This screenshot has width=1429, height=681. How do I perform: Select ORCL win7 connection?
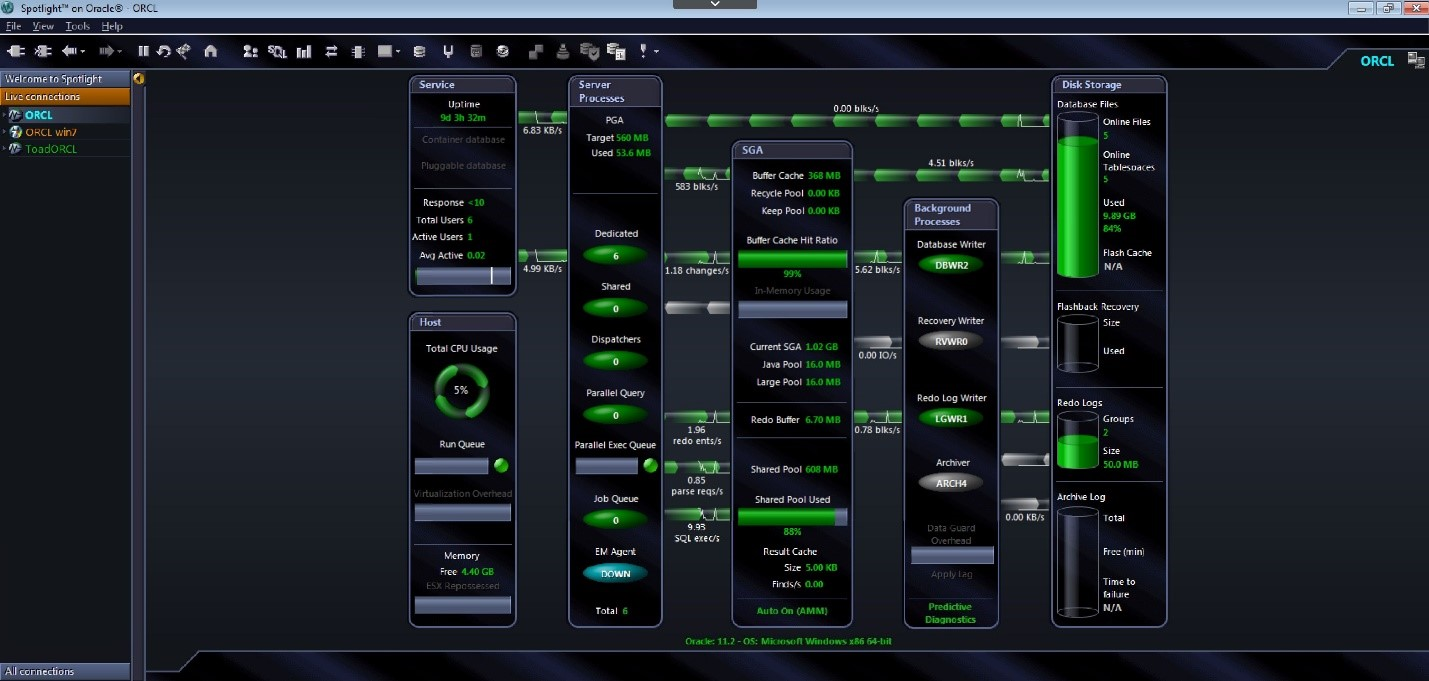pos(50,132)
